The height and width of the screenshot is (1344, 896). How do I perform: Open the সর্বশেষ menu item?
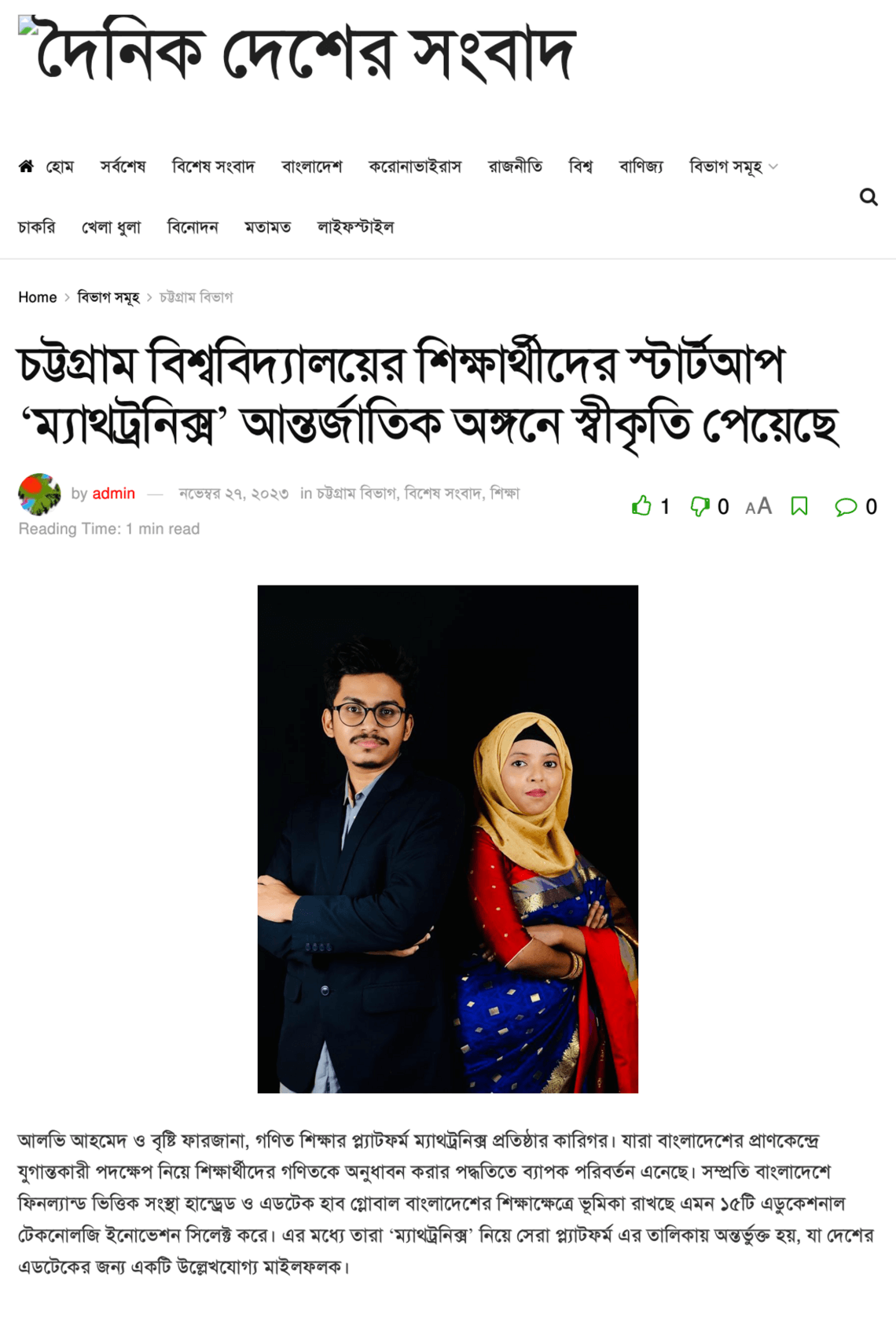pyautogui.click(x=123, y=167)
